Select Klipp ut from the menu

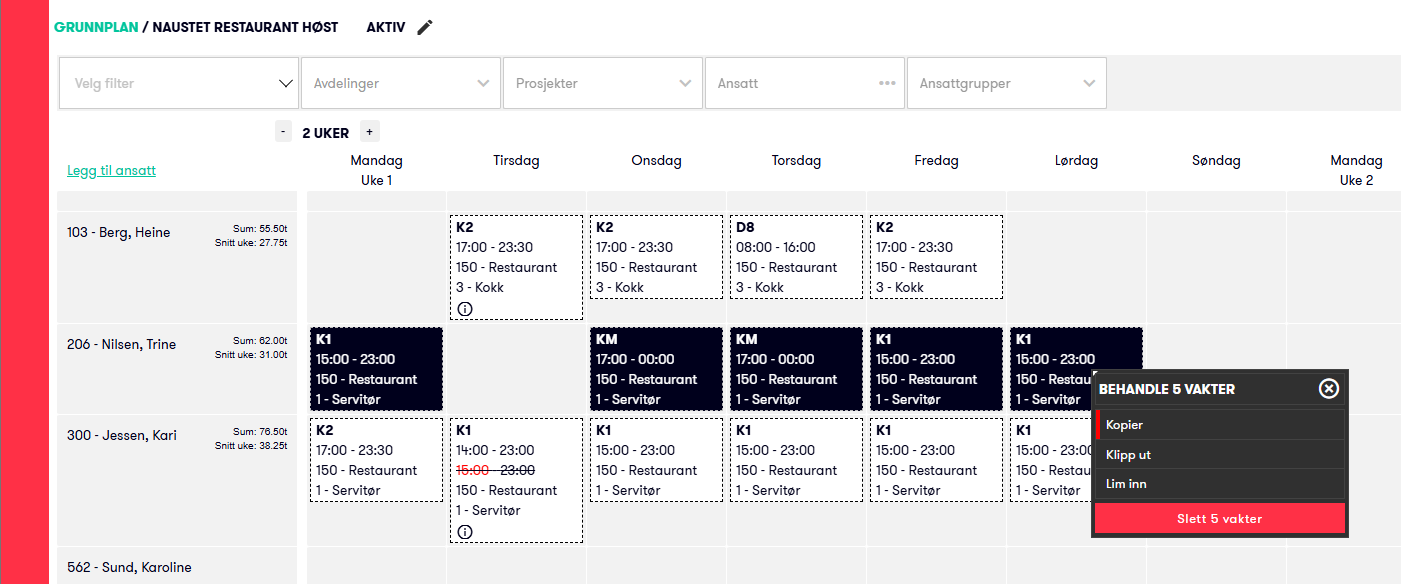pos(1219,455)
